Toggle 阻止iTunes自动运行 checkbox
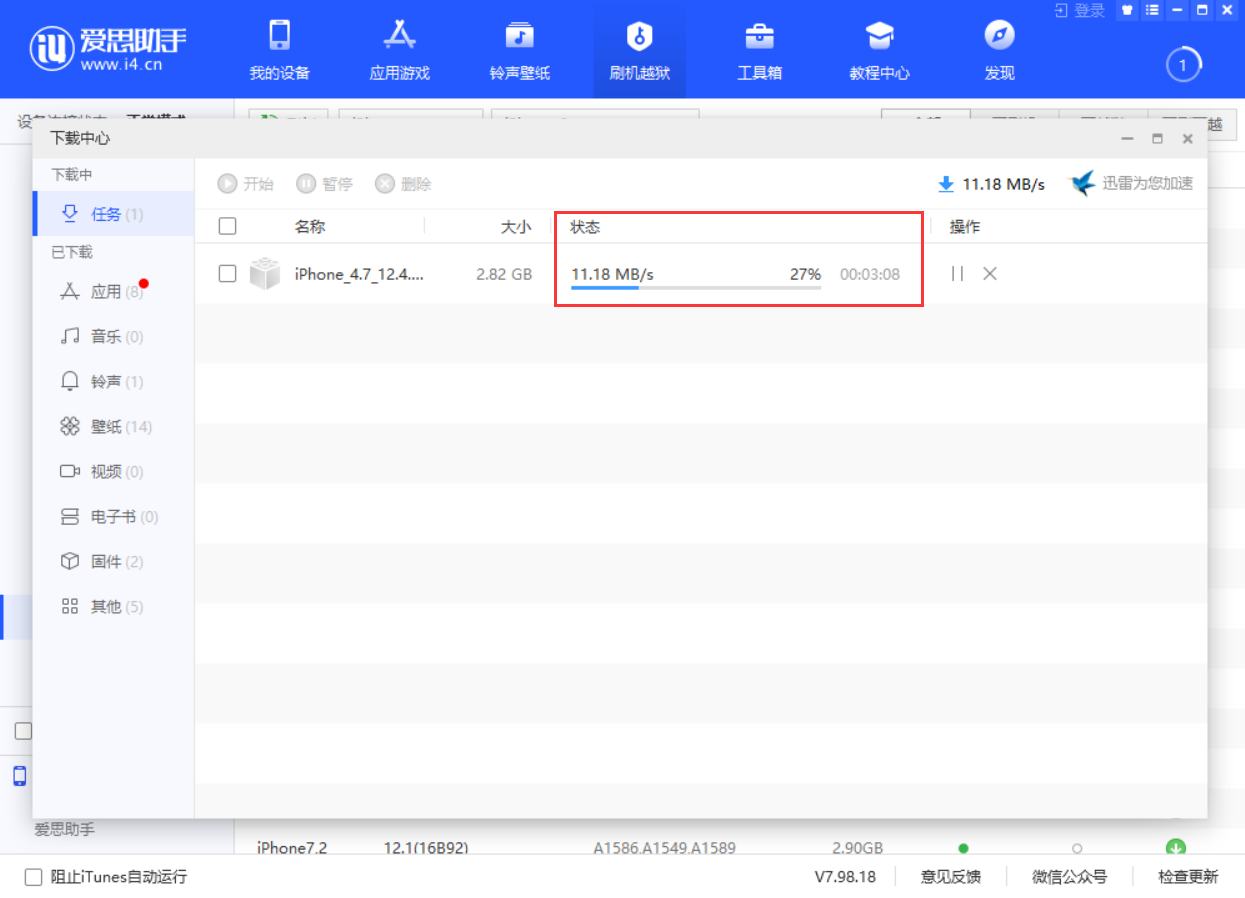The height and width of the screenshot is (898, 1245). coord(33,877)
